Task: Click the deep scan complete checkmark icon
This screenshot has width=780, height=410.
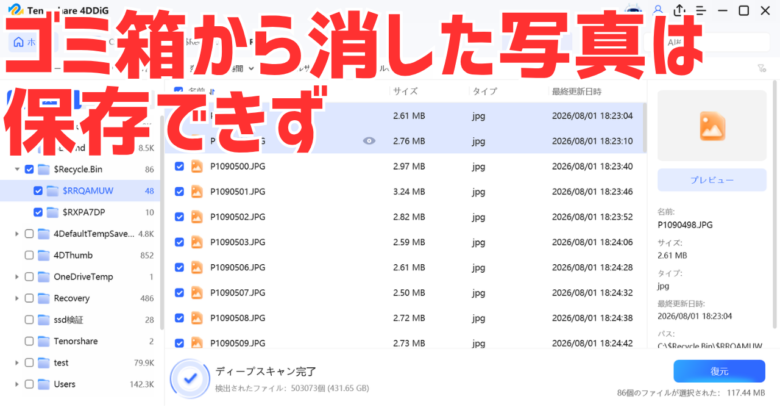Action: (x=190, y=379)
